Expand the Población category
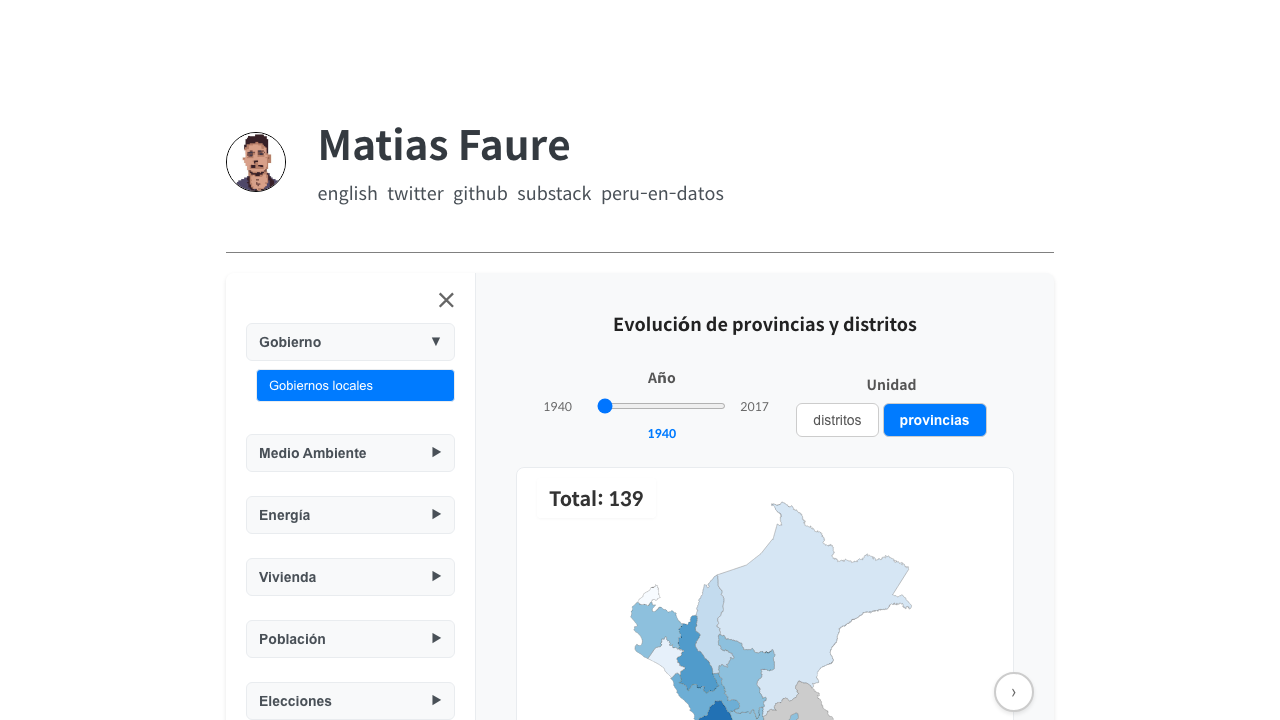Screen dimensions: 1280x720 click(350, 639)
